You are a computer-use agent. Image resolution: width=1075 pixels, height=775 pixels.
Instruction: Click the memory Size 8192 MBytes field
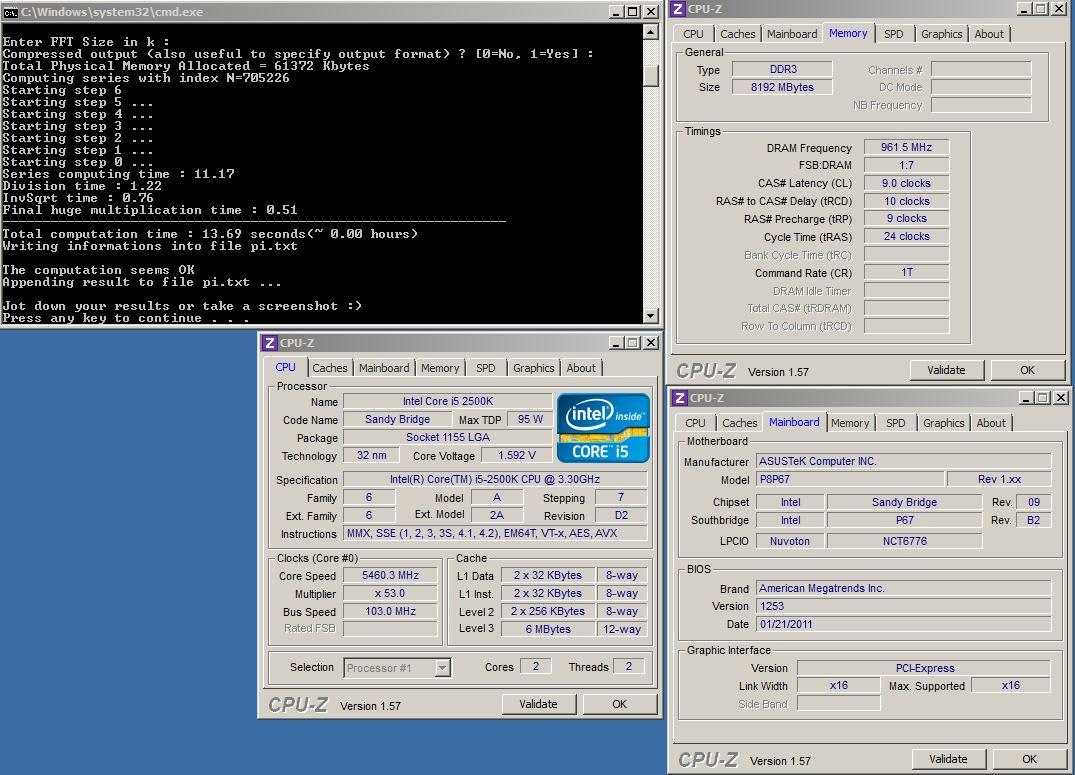782,87
